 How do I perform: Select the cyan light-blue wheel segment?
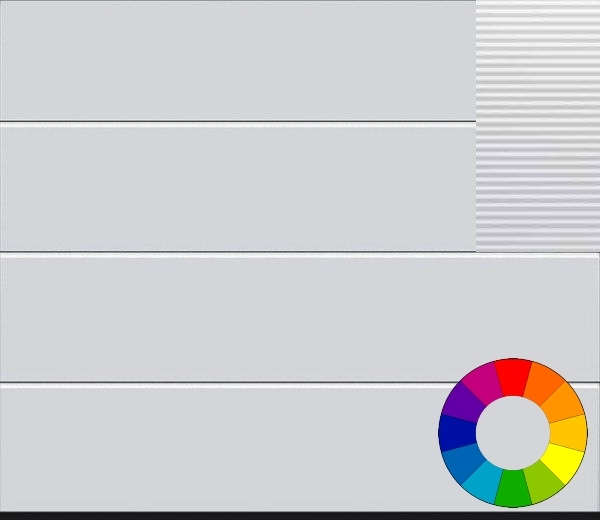[483, 482]
